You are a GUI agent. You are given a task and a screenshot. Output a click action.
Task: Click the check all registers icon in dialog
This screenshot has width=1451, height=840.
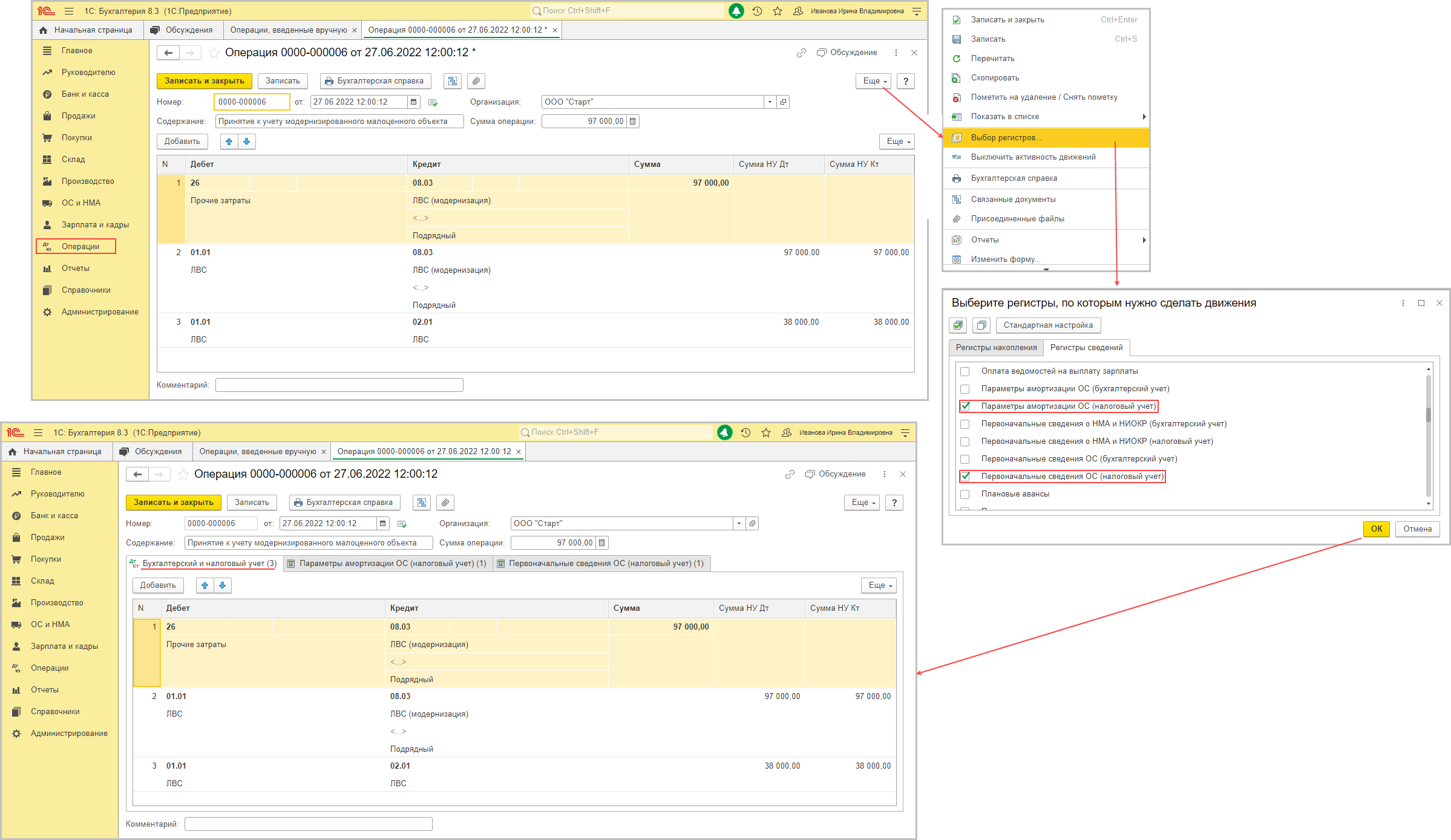[958, 325]
